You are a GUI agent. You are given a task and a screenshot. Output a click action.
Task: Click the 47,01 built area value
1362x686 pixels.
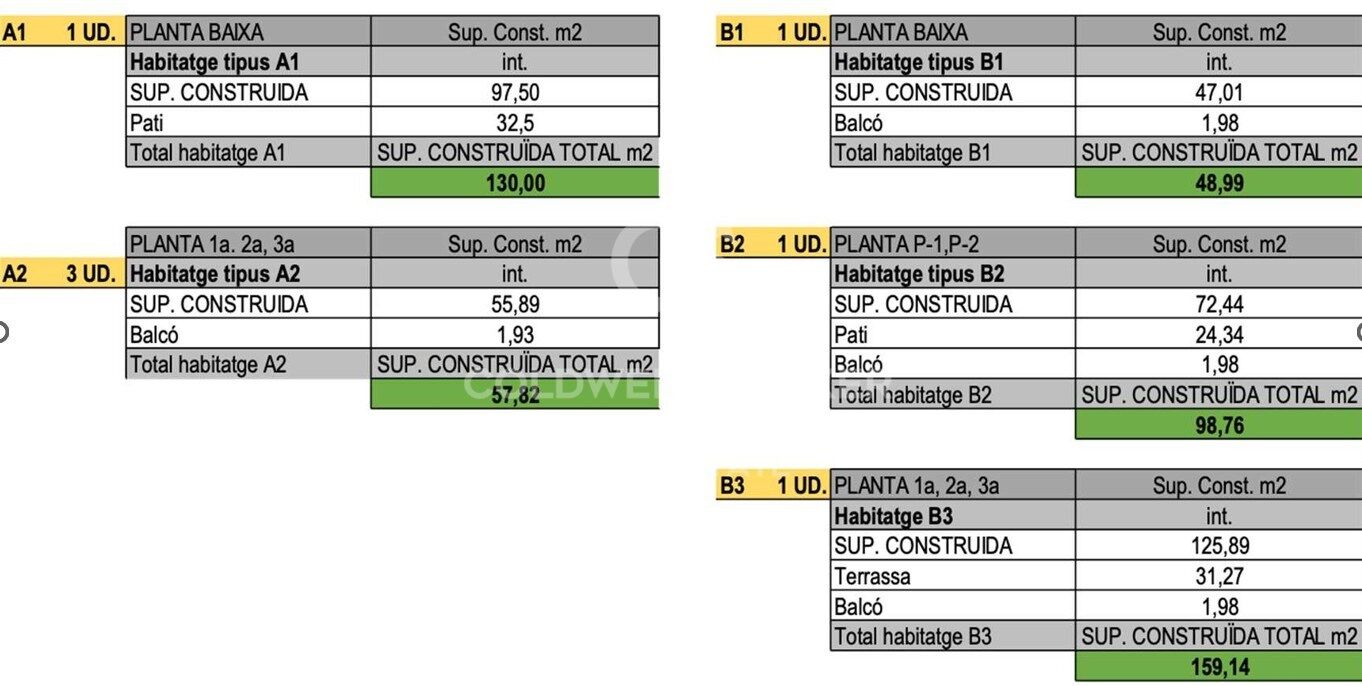click(1219, 93)
